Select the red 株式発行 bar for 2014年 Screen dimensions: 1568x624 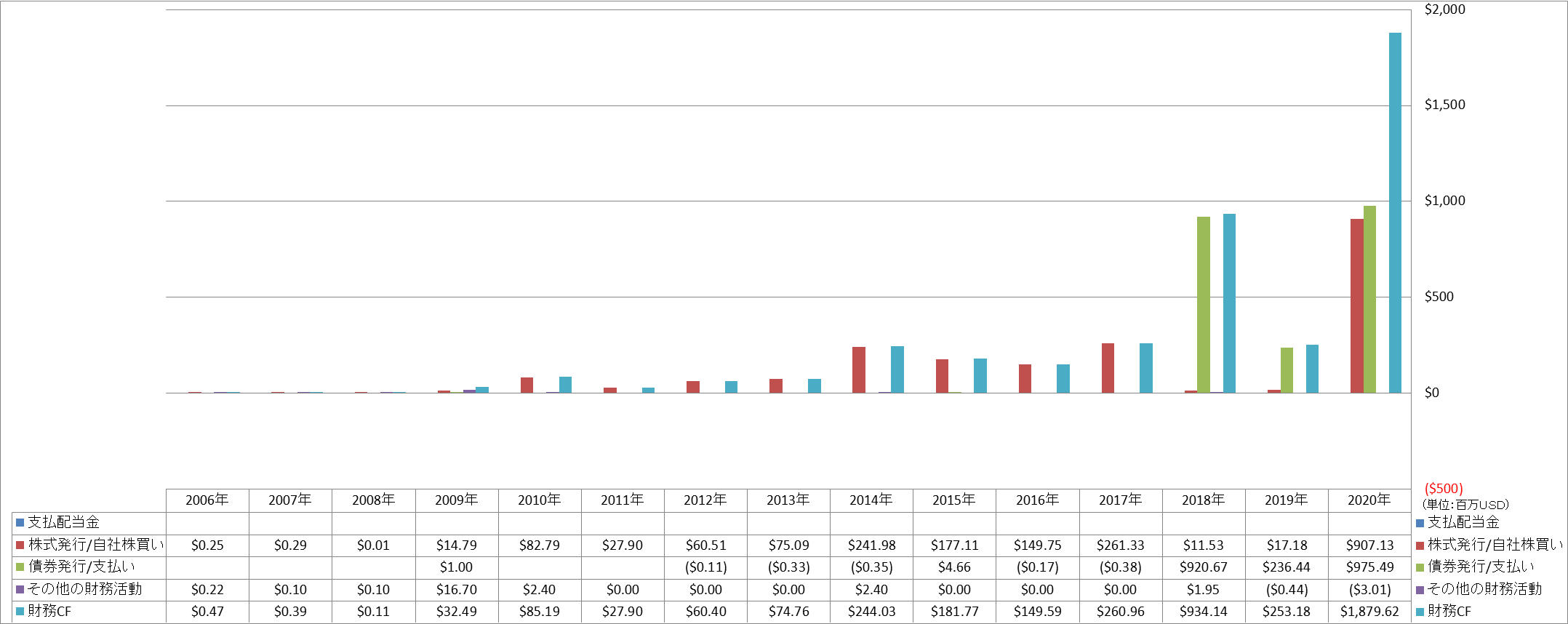859,370
